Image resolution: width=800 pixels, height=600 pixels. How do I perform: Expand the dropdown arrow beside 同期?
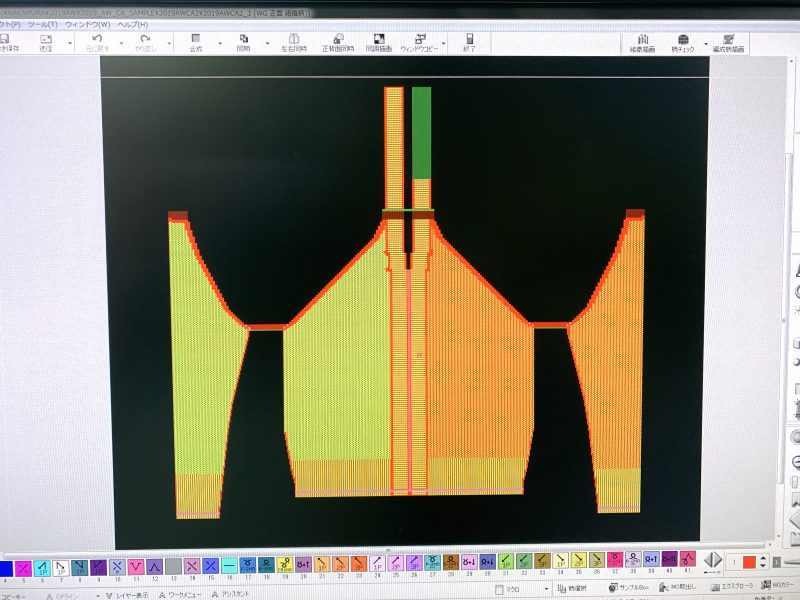267,44
